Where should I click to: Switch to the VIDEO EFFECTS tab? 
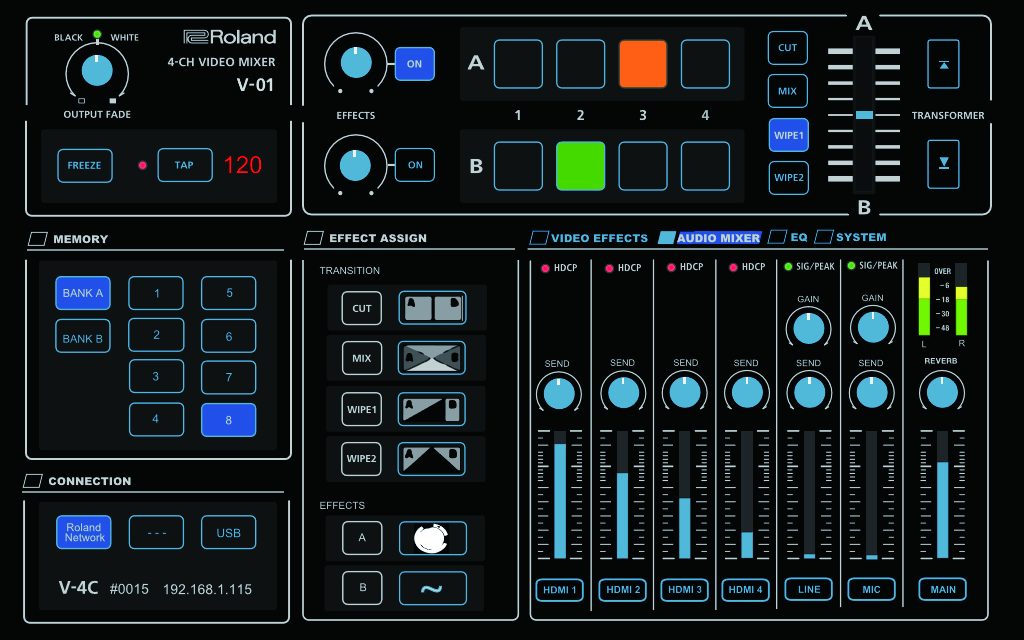[x=590, y=238]
